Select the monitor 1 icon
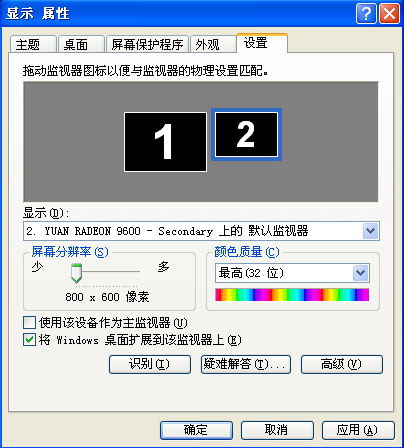Screen dimensions: 404x448 tap(165, 142)
